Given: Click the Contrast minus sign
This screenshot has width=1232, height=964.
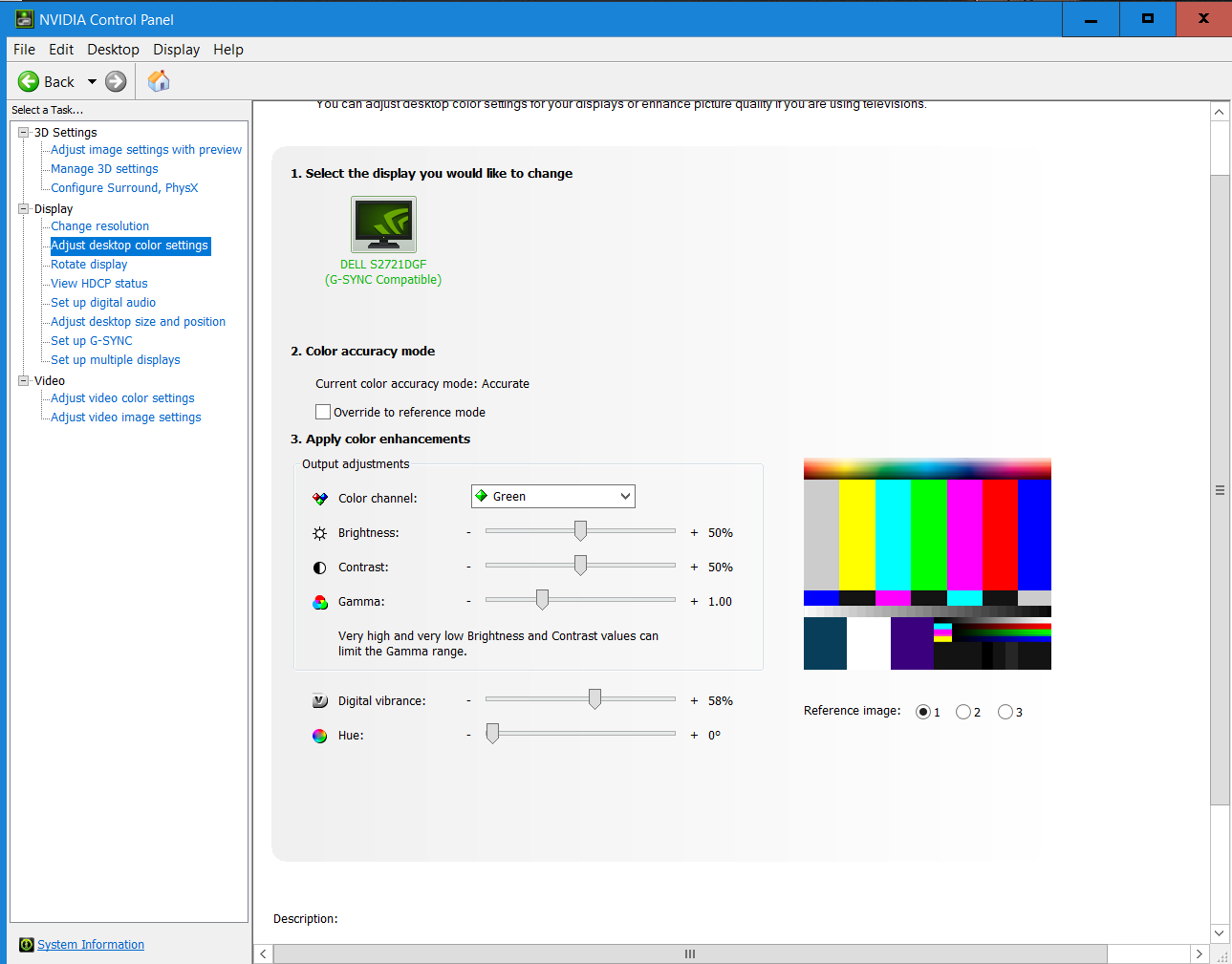Looking at the screenshot, I should (468, 568).
